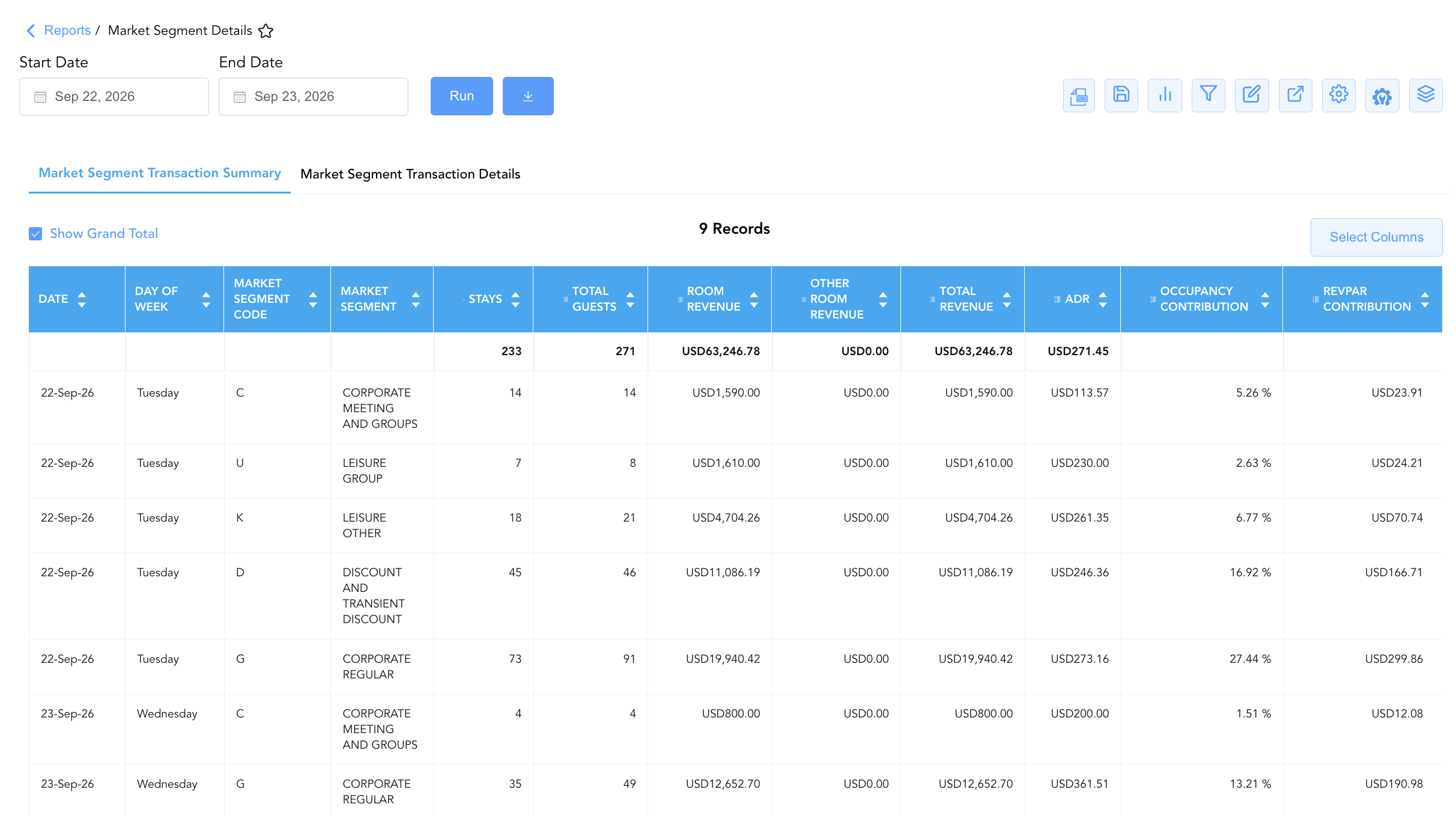
Task: Open the bar chart view
Action: click(x=1165, y=96)
